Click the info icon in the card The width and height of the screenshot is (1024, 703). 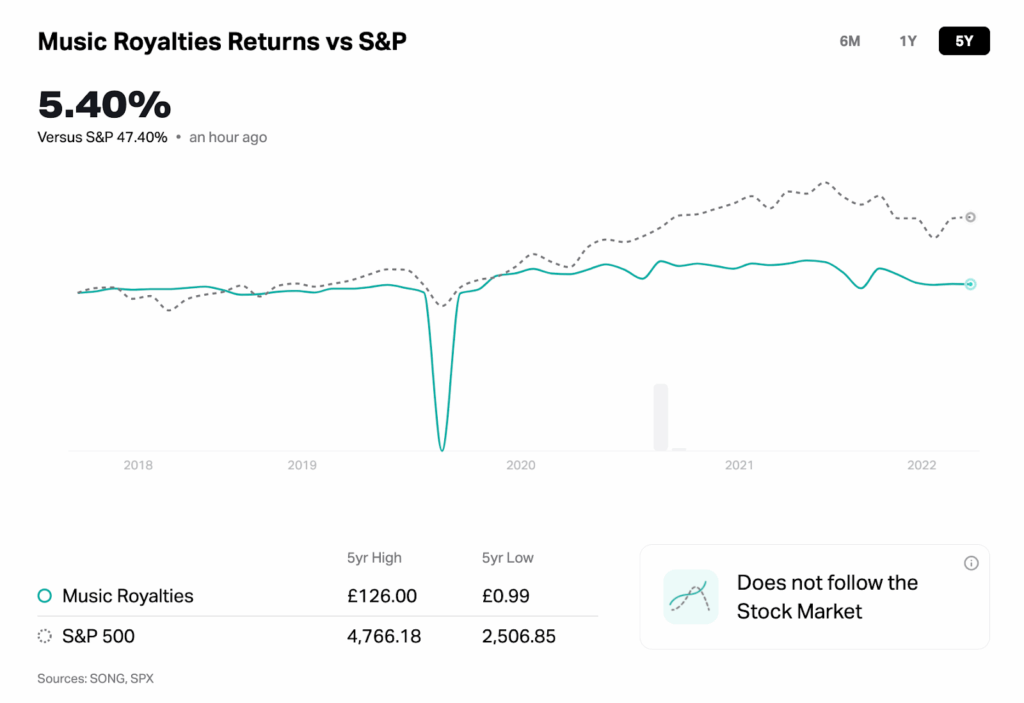pos(971,564)
